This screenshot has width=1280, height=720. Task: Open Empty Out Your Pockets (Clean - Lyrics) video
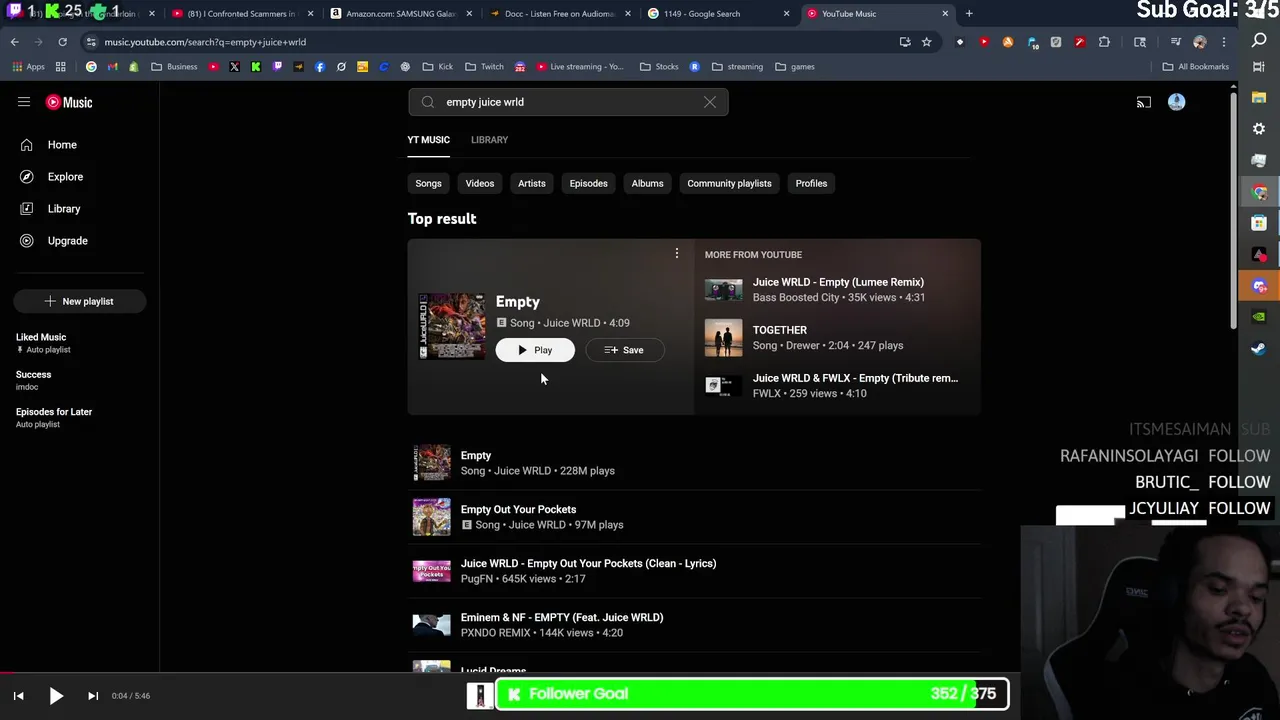[x=694, y=571]
